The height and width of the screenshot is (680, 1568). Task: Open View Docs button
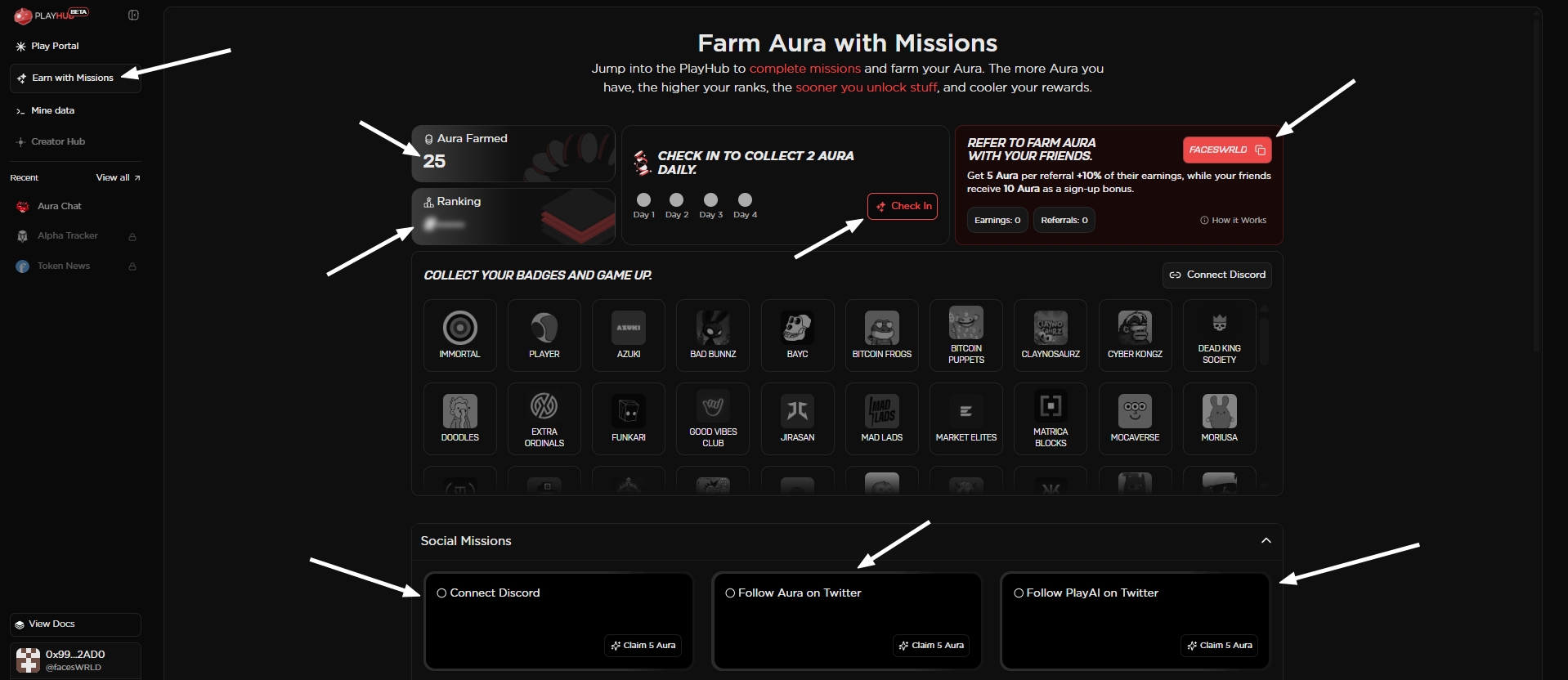pyautogui.click(x=75, y=624)
